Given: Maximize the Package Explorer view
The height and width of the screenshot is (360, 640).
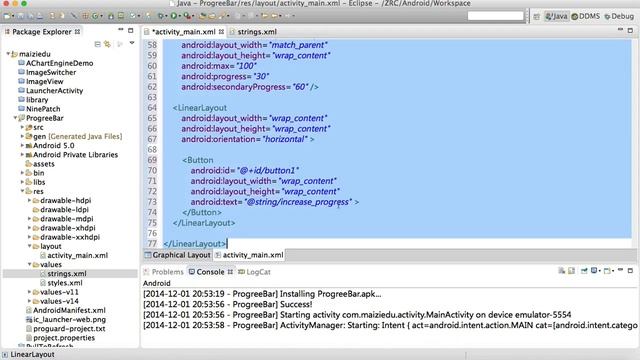Looking at the screenshot, I should pyautogui.click(x=131, y=30).
